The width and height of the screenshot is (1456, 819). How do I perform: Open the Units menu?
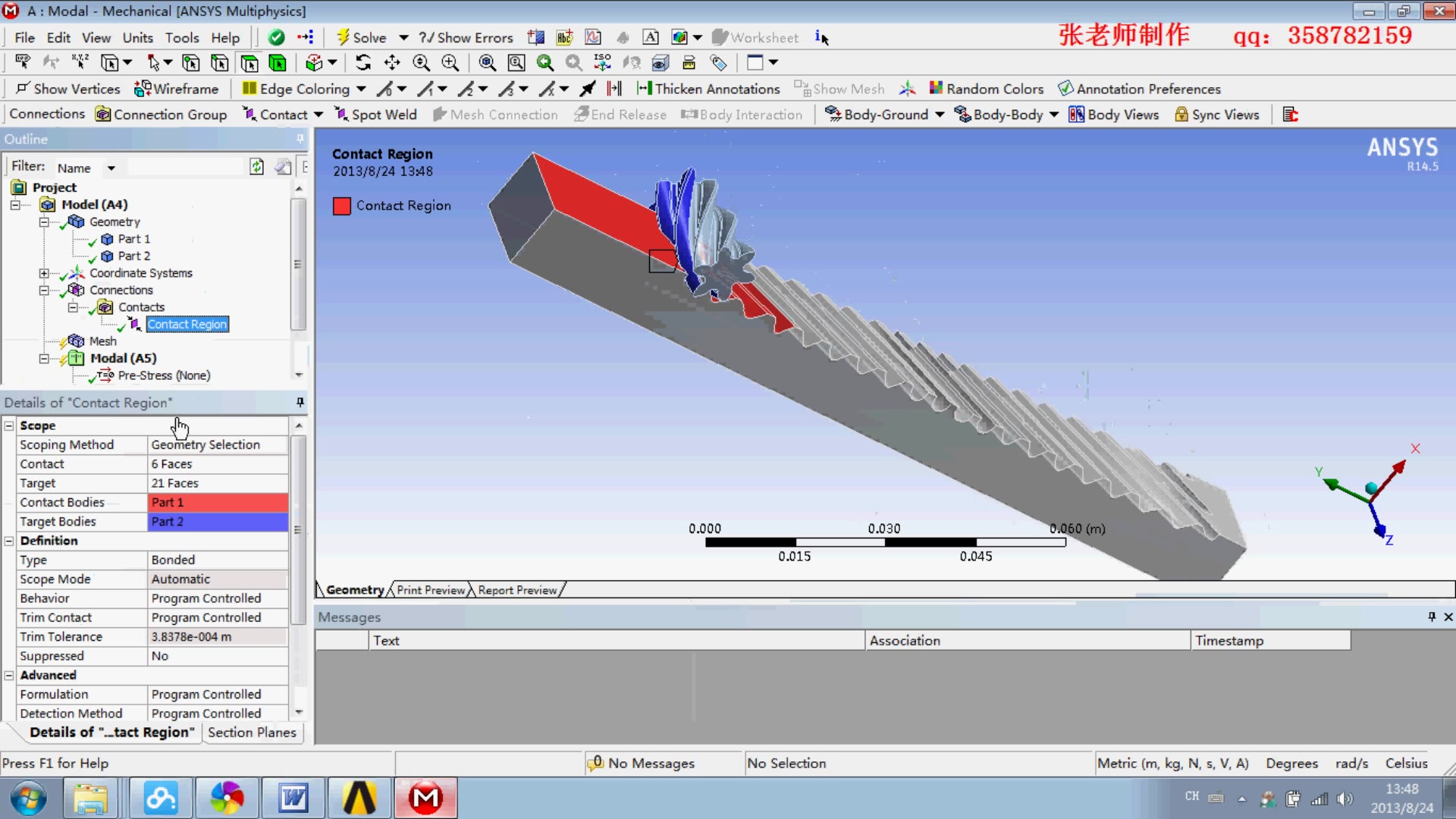(137, 37)
